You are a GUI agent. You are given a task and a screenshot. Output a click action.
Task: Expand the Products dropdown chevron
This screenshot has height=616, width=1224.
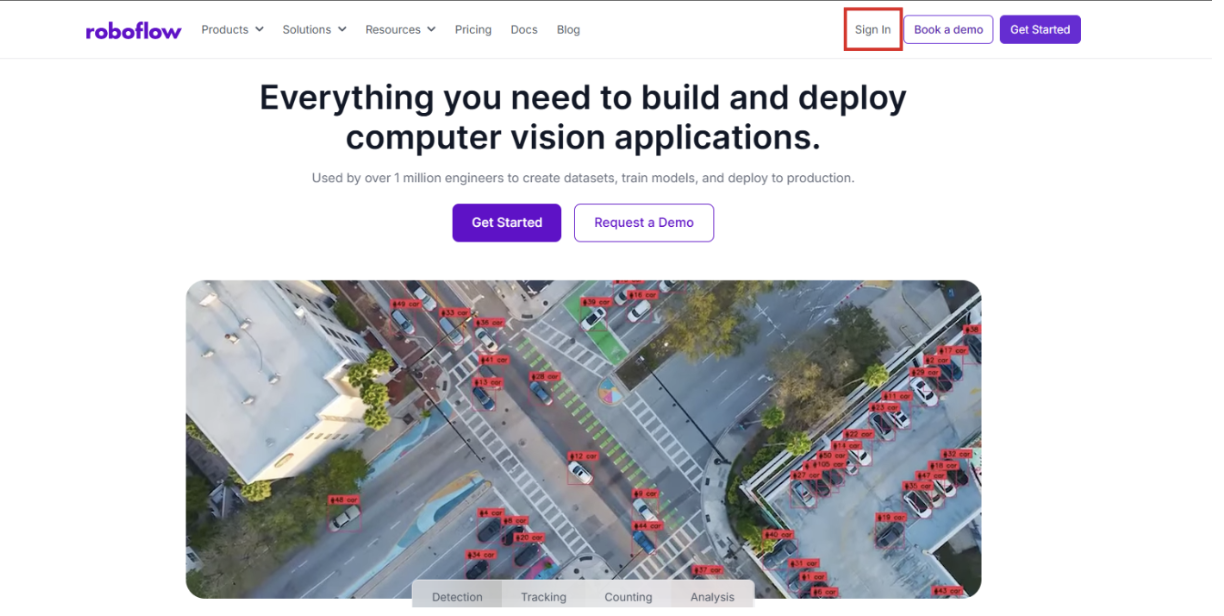click(259, 30)
